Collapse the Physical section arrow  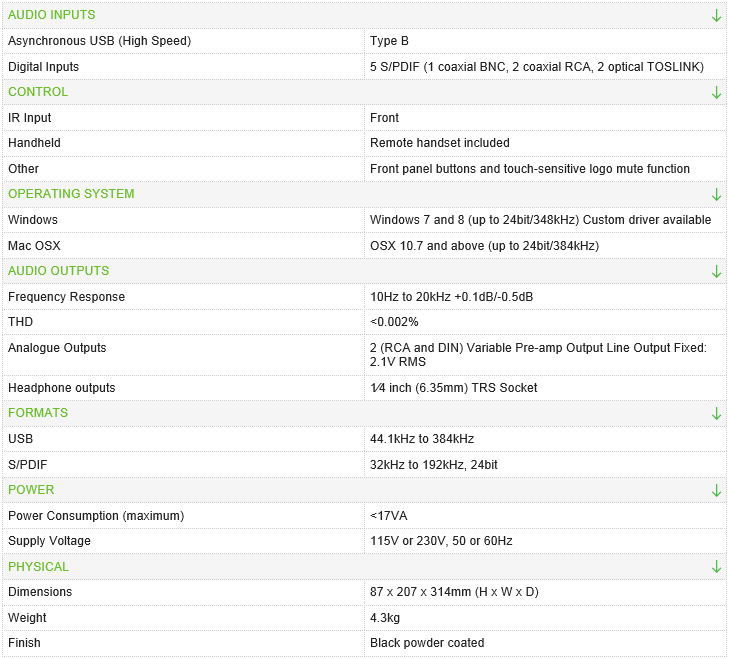tap(716, 567)
